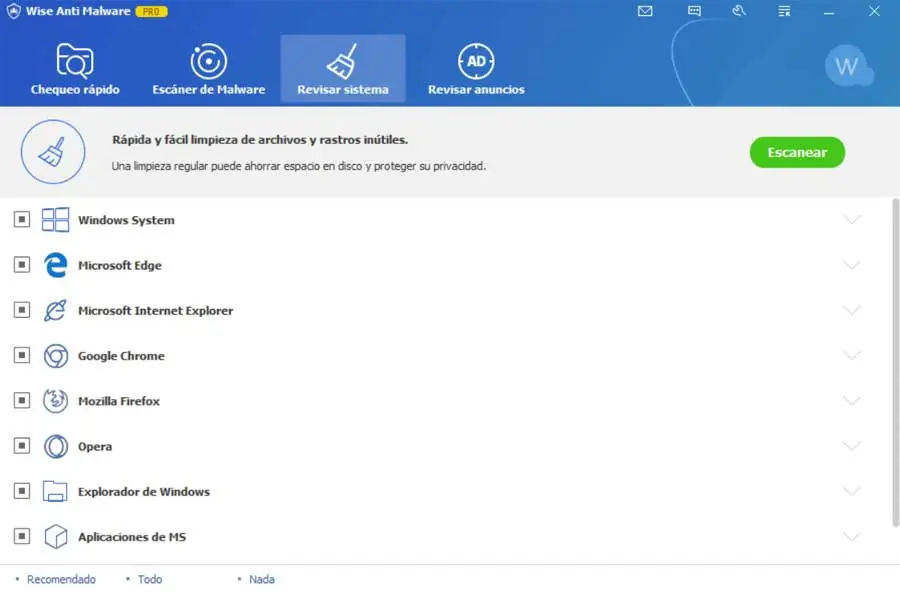Open the feedback chat icon in title bar
The width and height of the screenshot is (900, 592).
click(695, 11)
